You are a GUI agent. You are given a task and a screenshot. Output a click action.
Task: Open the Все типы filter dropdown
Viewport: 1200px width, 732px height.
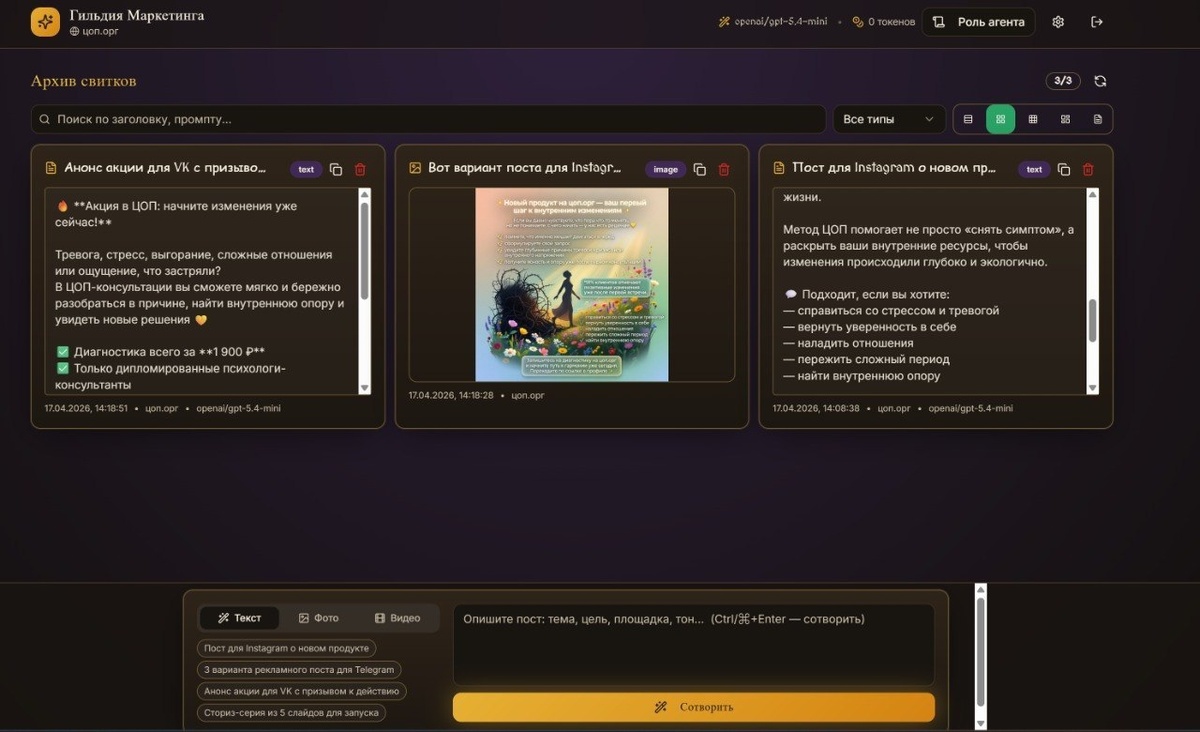pyautogui.click(x=890, y=119)
